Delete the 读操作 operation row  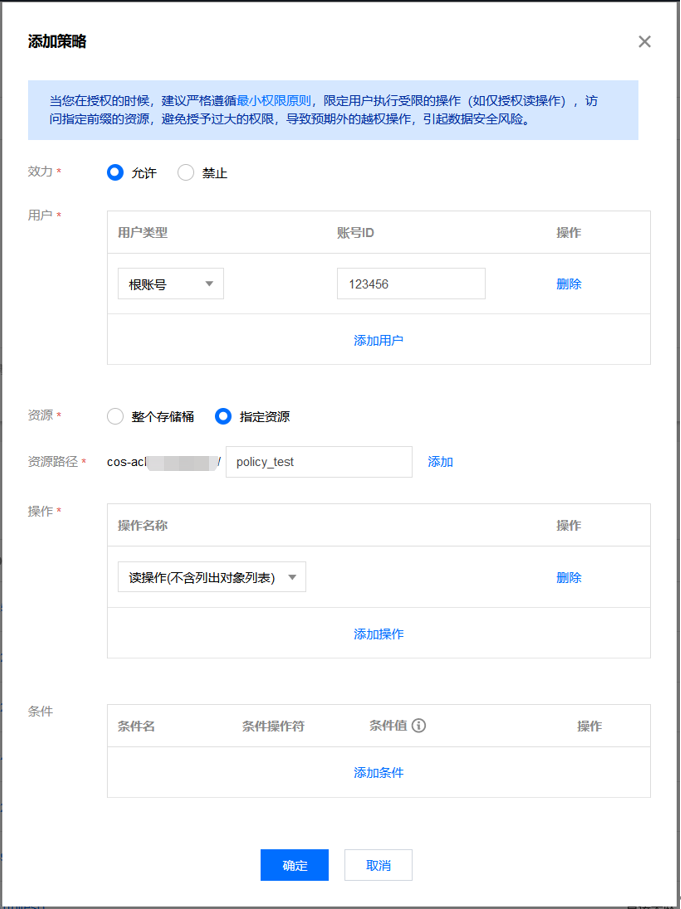pyautogui.click(x=568, y=577)
